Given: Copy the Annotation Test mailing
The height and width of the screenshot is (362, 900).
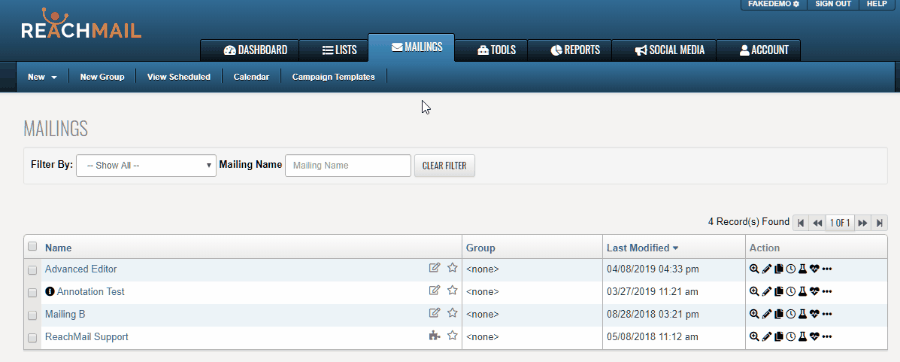Looking at the screenshot, I should click(778, 291).
